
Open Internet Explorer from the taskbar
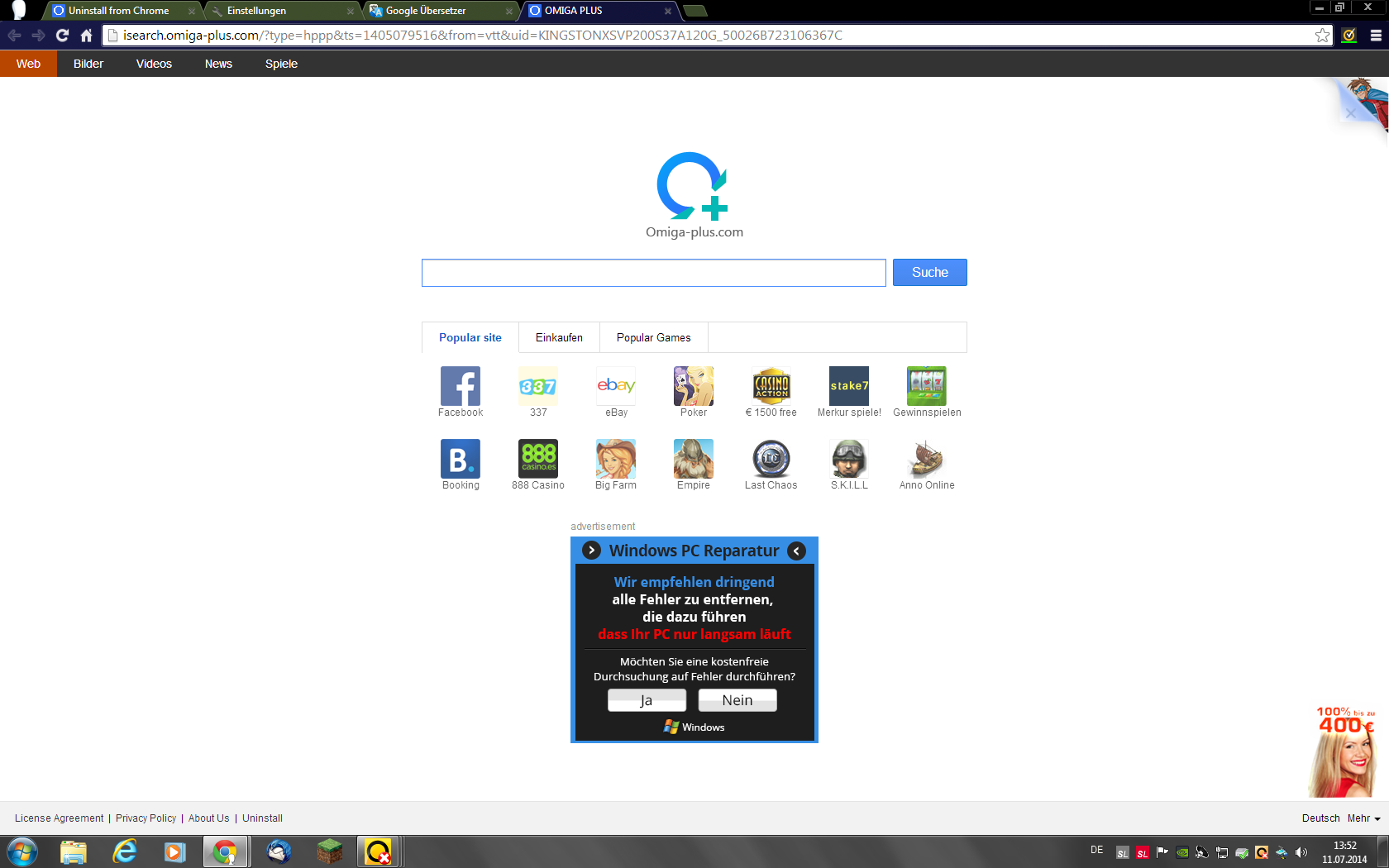click(124, 851)
